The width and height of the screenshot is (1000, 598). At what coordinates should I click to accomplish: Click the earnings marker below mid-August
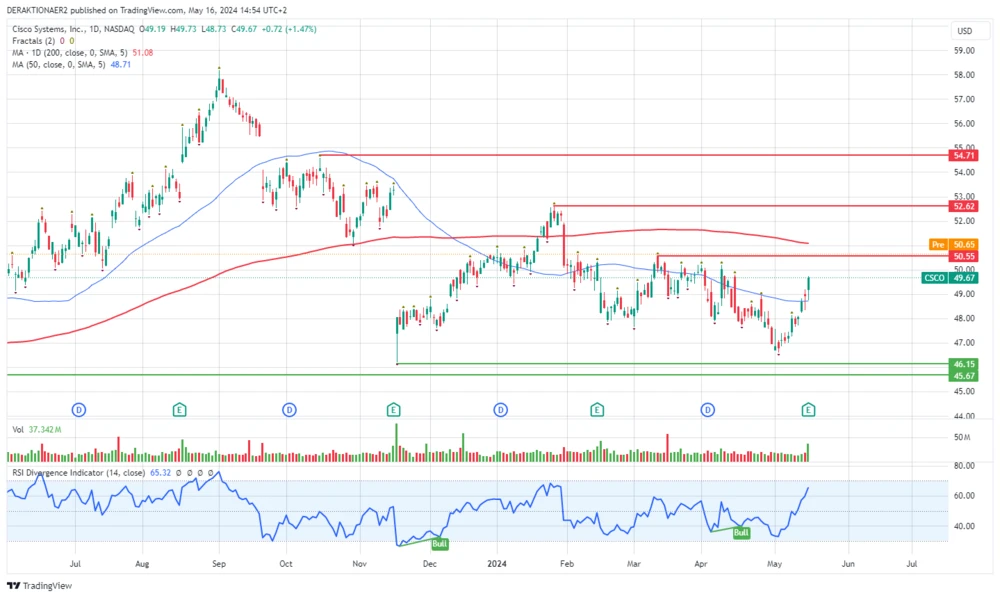click(x=180, y=409)
